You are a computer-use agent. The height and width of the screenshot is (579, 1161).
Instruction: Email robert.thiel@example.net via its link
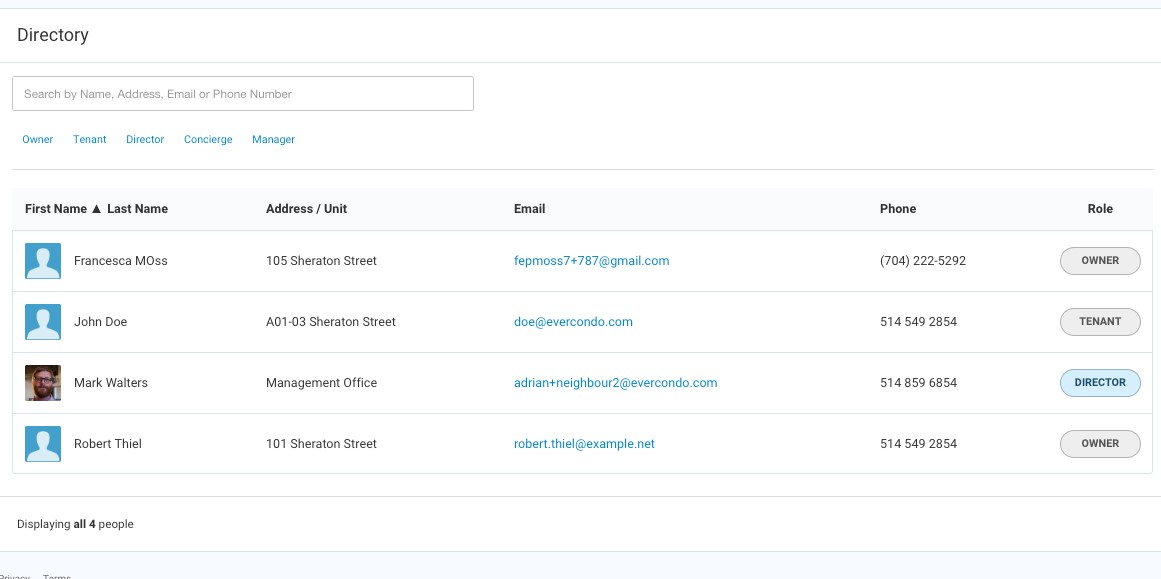pyautogui.click(x=582, y=443)
